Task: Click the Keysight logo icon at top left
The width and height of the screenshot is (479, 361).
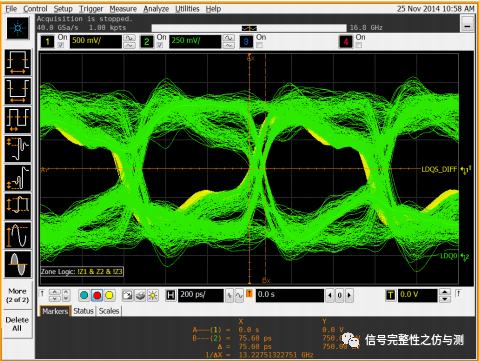Action: point(18,28)
